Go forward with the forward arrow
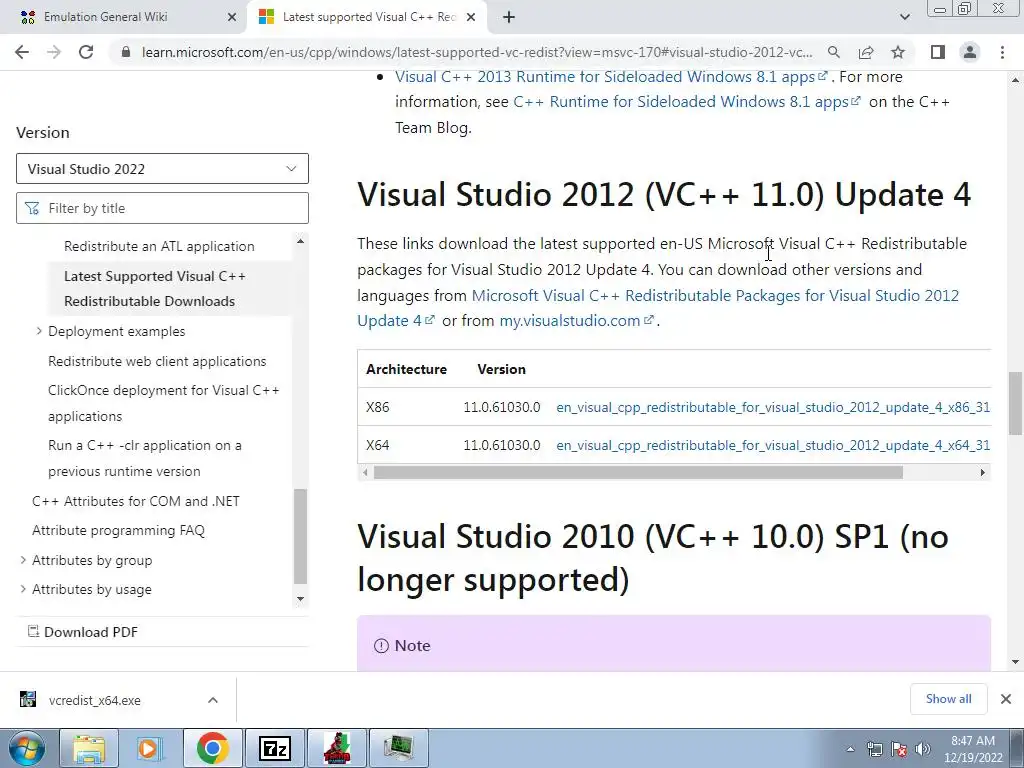 click(54, 52)
